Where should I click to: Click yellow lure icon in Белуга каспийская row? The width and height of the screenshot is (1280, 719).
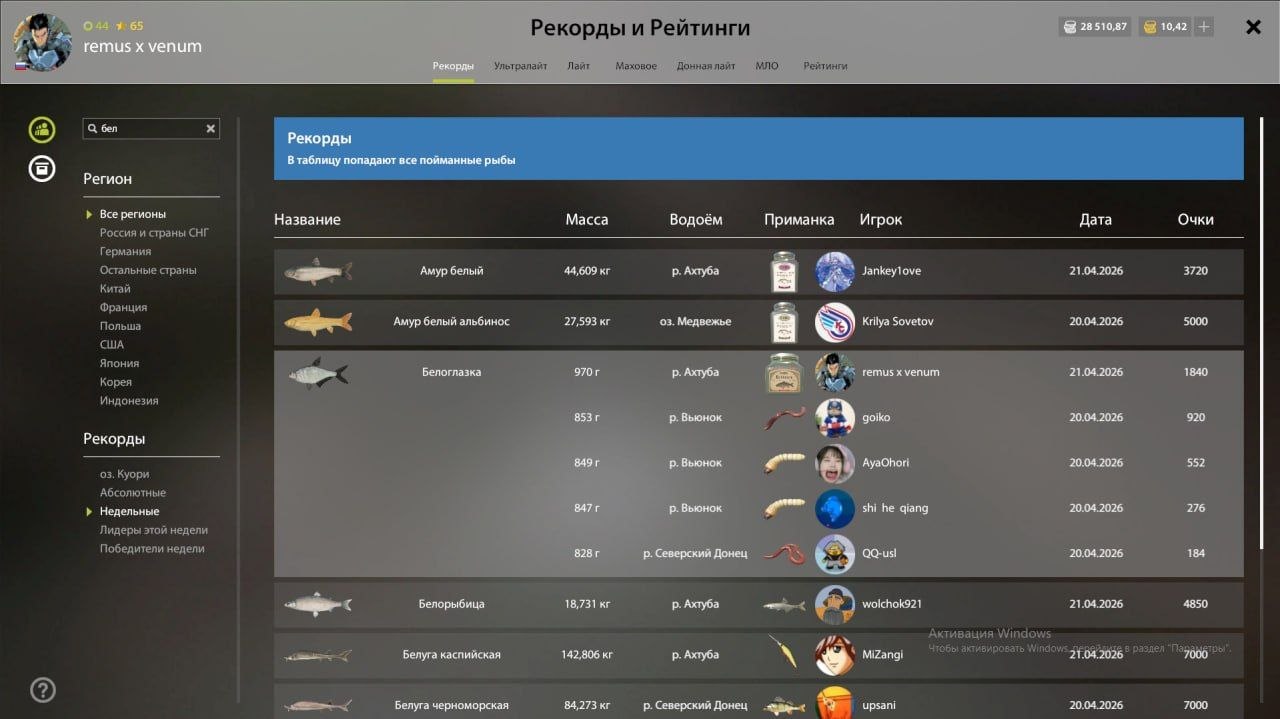[783, 653]
